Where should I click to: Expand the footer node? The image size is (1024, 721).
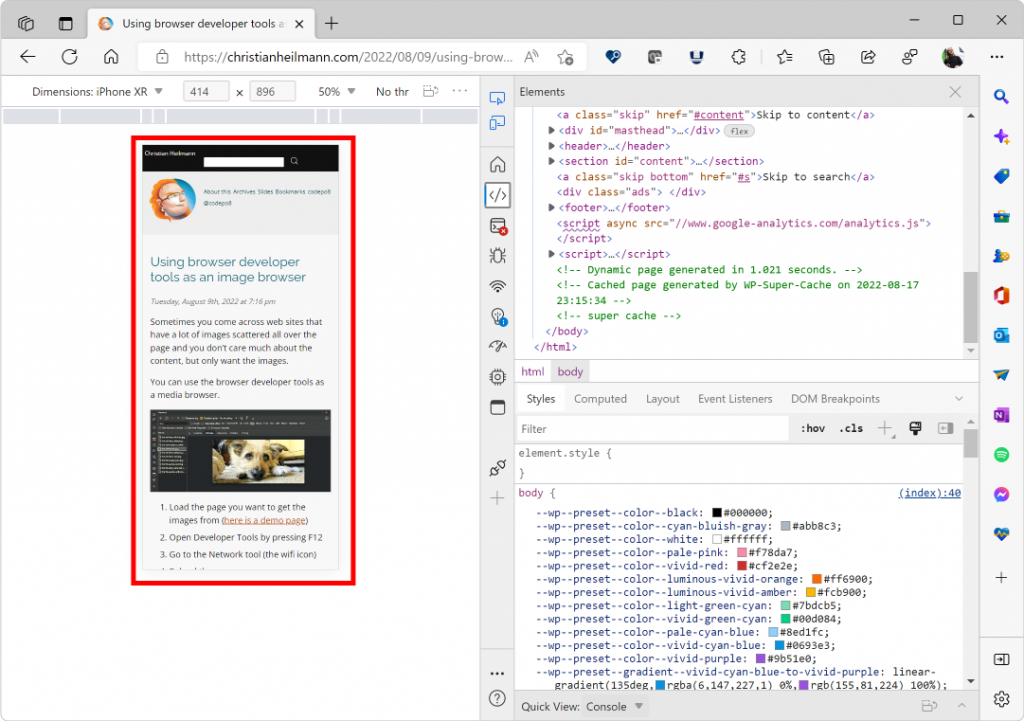[x=551, y=208]
